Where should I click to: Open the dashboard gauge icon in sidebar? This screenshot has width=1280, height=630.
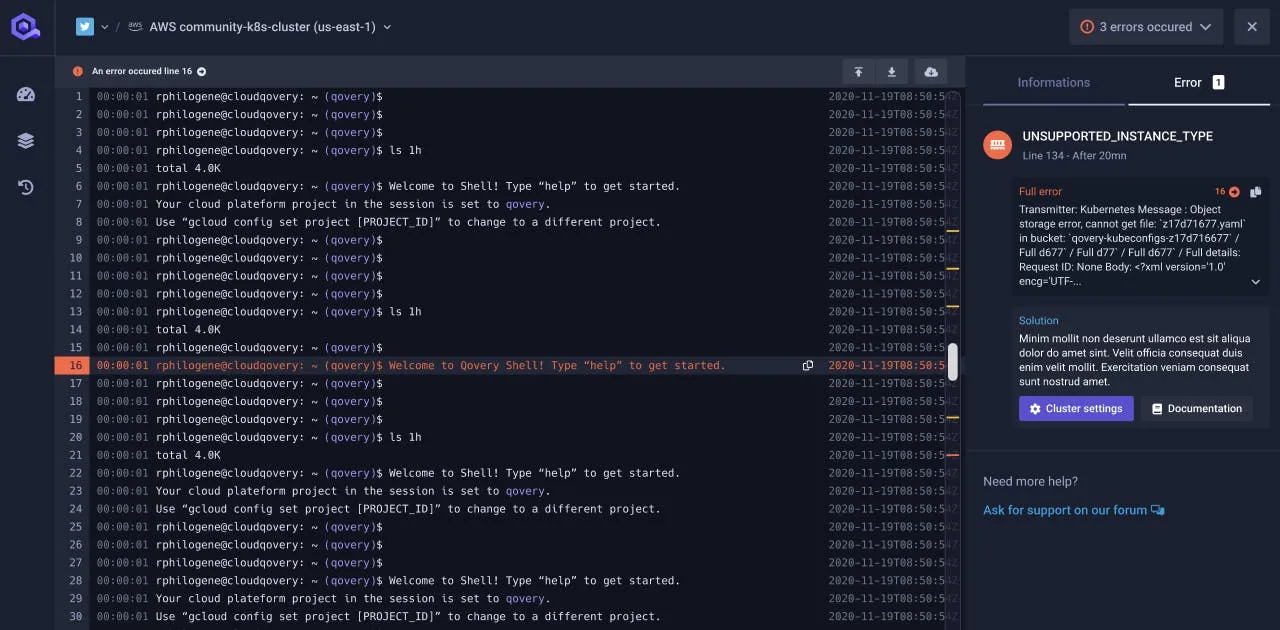[x=25, y=94]
